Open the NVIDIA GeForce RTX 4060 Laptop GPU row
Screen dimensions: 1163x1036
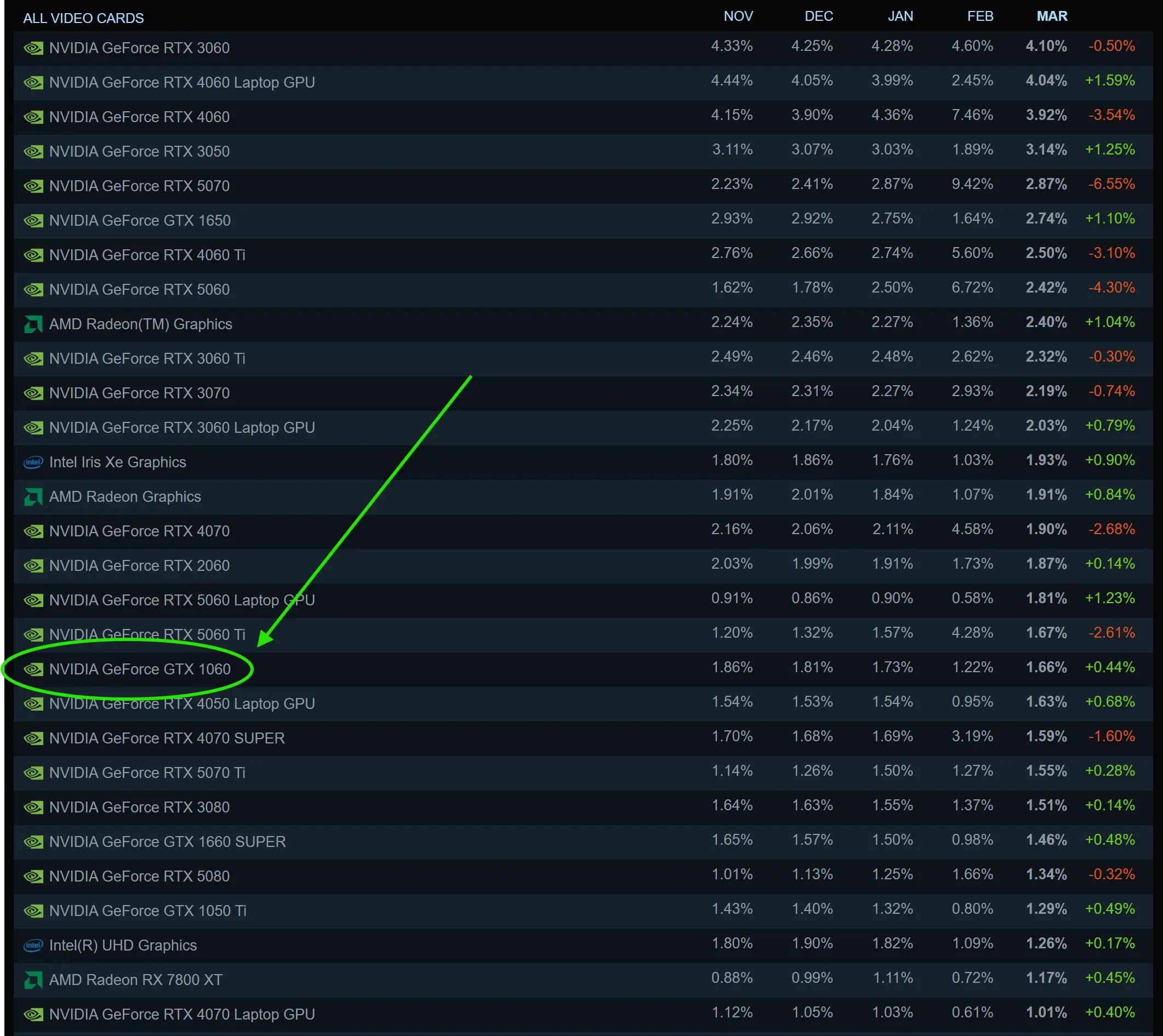coord(181,83)
